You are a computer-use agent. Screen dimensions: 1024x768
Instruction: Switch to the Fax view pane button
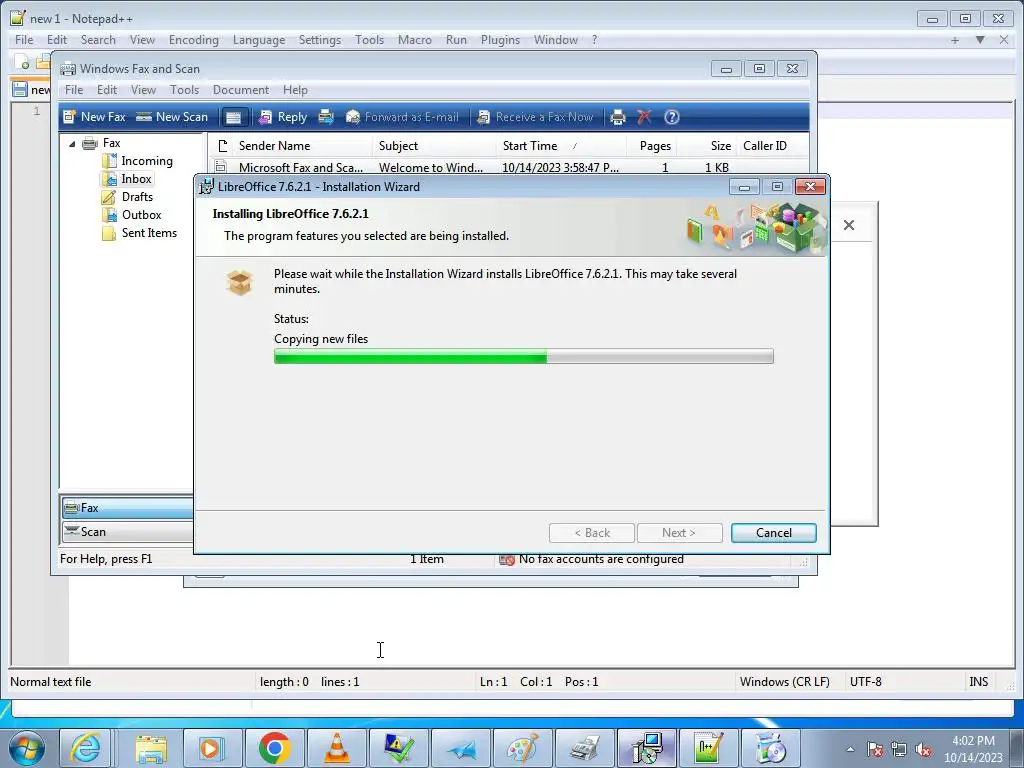127,507
